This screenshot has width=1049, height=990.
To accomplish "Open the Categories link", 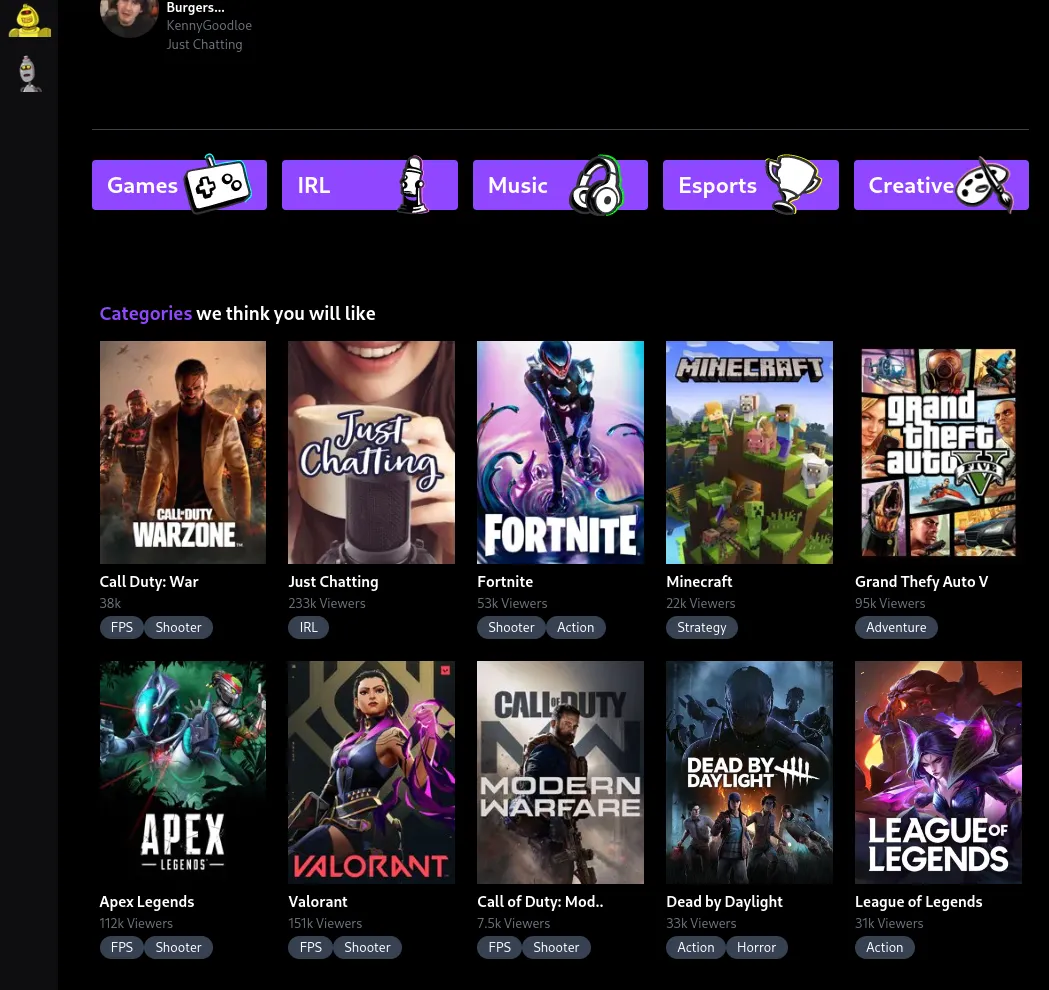I will pyautogui.click(x=145, y=313).
